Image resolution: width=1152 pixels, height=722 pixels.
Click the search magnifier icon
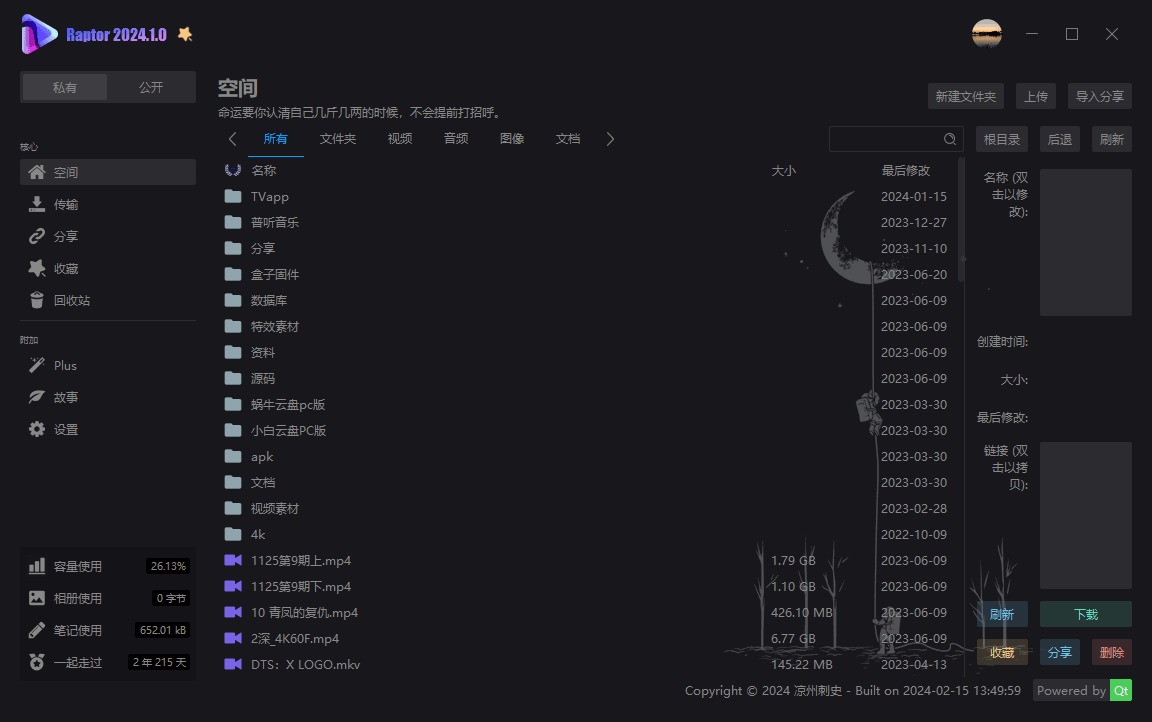coord(951,139)
